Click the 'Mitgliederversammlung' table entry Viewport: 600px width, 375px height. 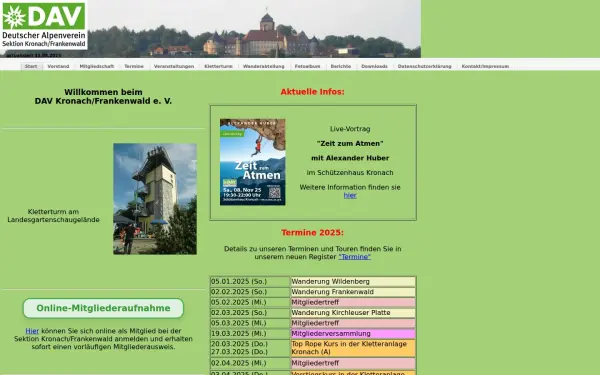[353, 334]
